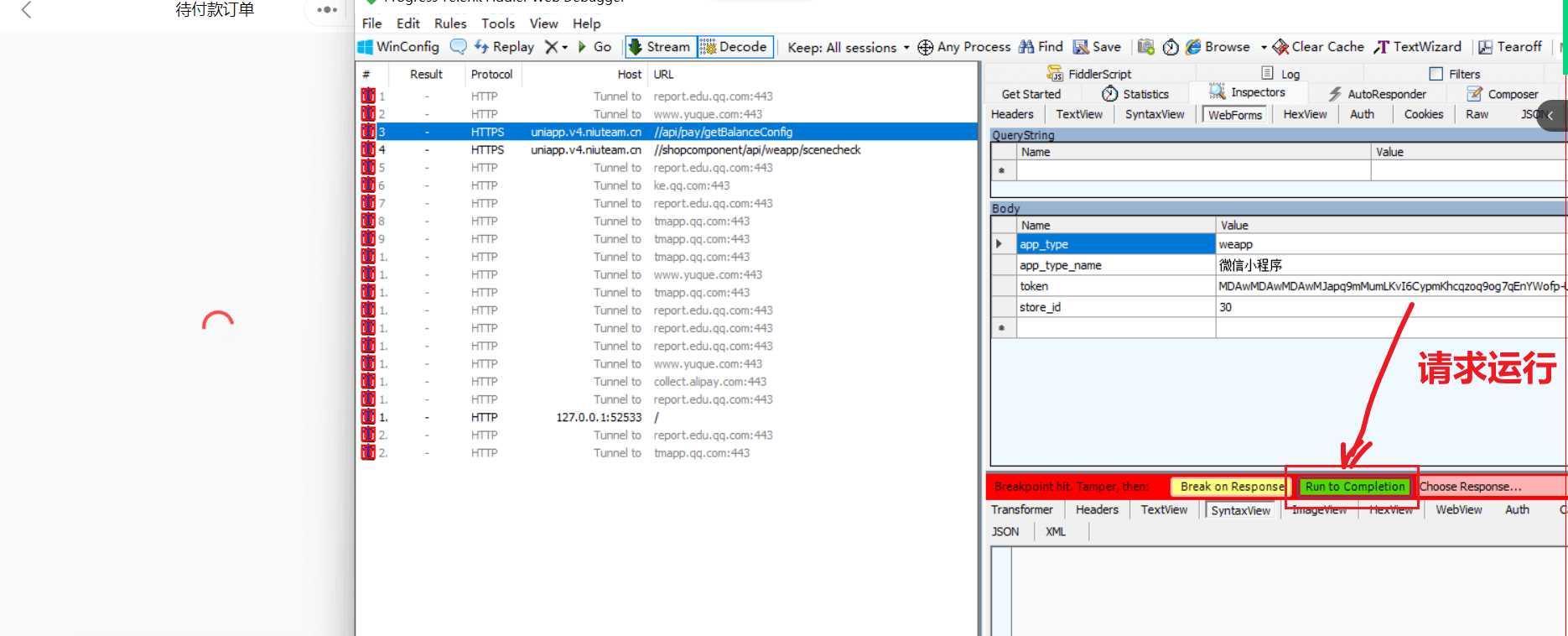Screen dimensions: 1568x636
Task: Switch to the Log tab
Action: click(1280, 74)
